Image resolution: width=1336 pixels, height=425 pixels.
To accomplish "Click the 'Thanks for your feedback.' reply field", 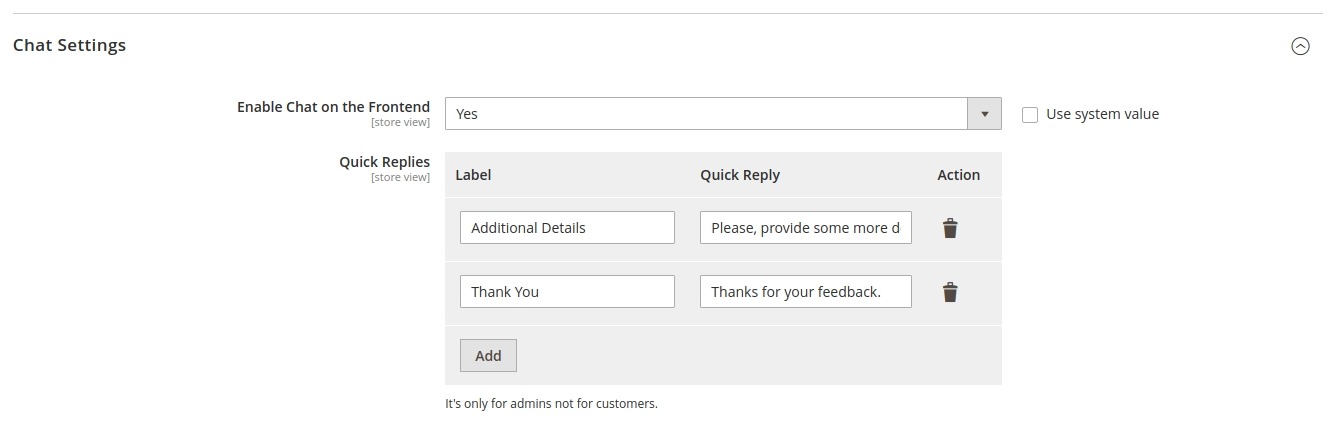I will click(x=805, y=291).
